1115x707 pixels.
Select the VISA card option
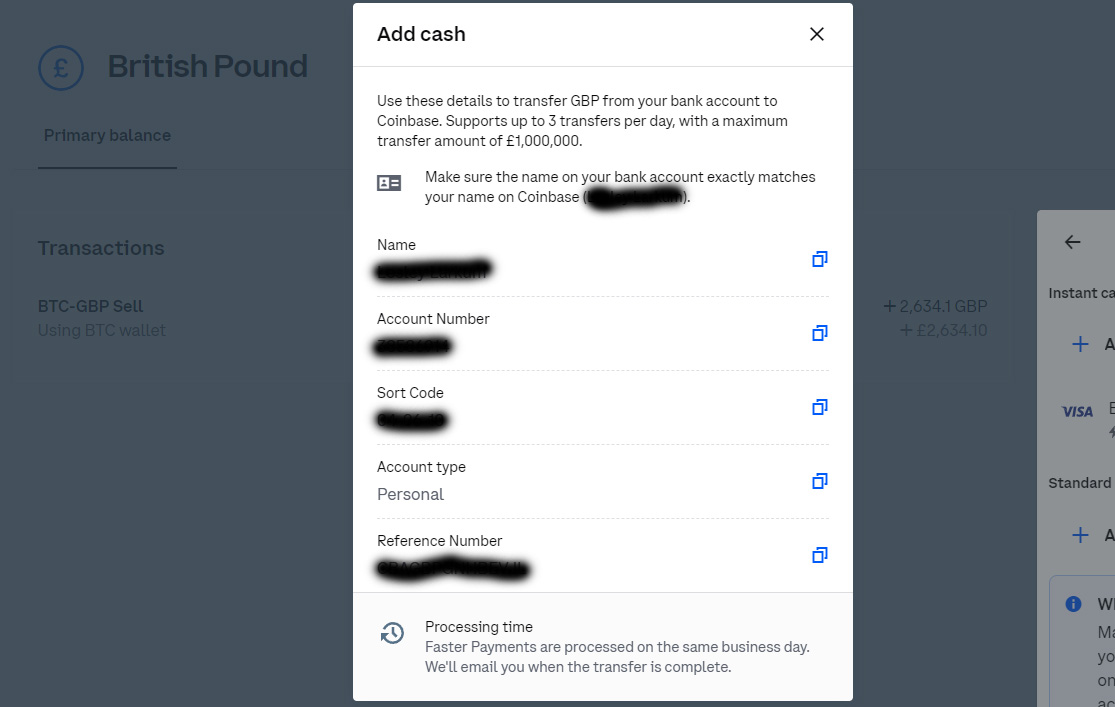(x=1077, y=412)
